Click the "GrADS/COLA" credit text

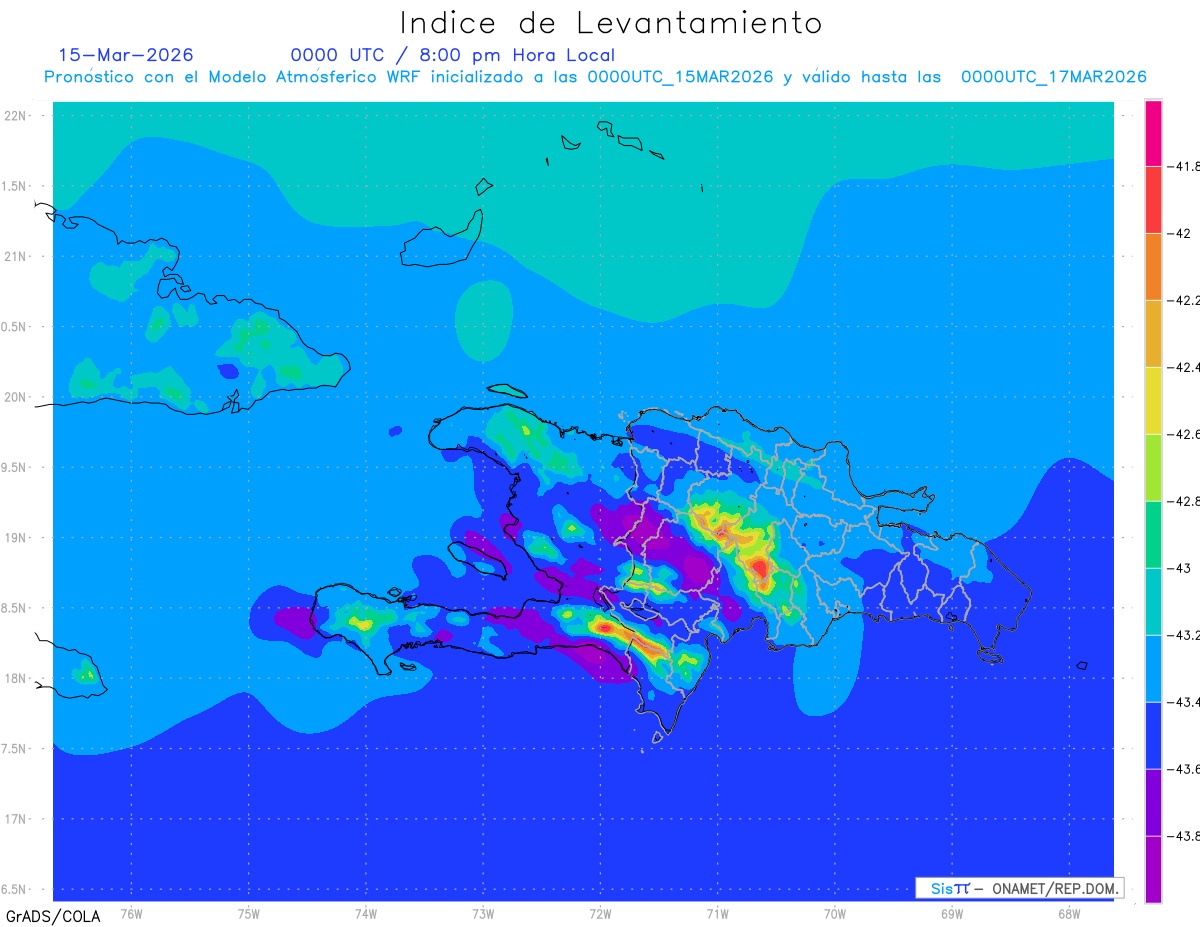pos(53,916)
